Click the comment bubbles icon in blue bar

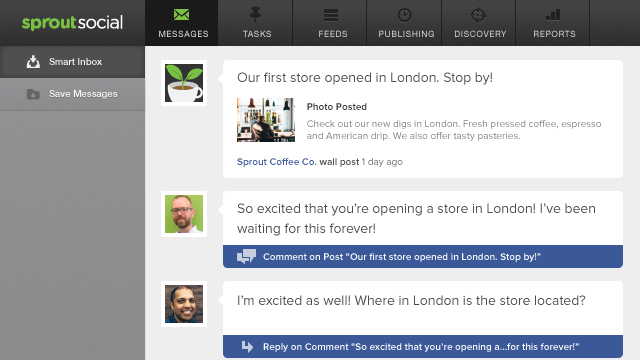click(246, 256)
